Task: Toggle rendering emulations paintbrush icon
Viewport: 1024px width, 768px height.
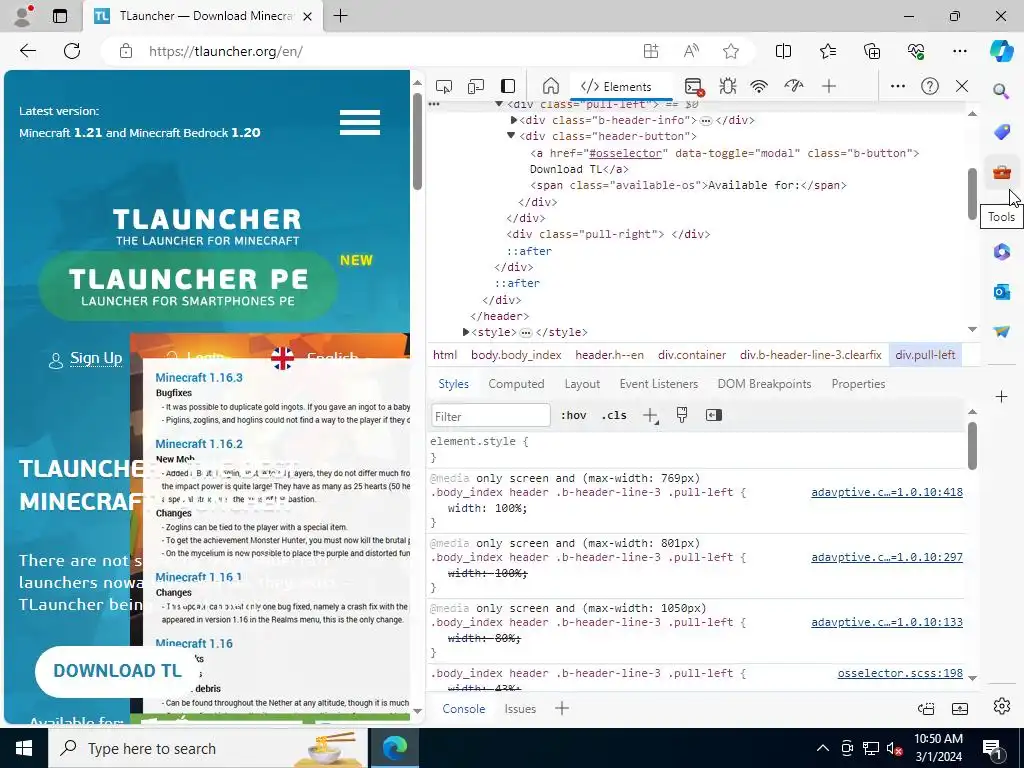Action: [682, 415]
